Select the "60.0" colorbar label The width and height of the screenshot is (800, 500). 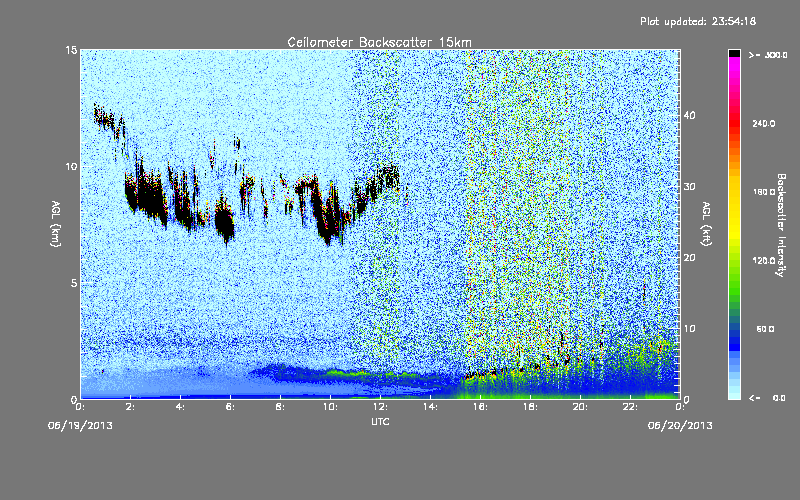click(765, 329)
